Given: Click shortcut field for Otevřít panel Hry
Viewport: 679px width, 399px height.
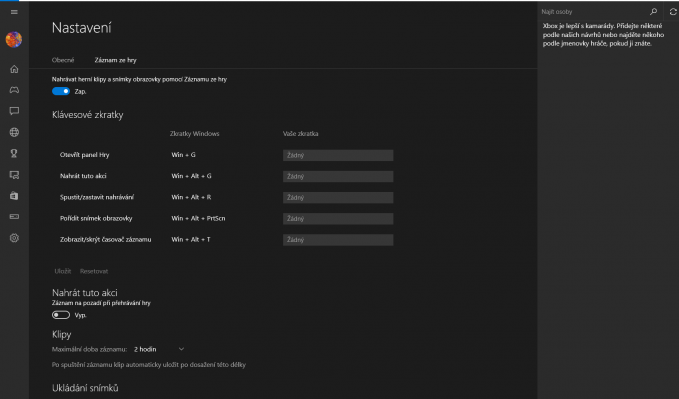Looking at the screenshot, I should pos(338,155).
